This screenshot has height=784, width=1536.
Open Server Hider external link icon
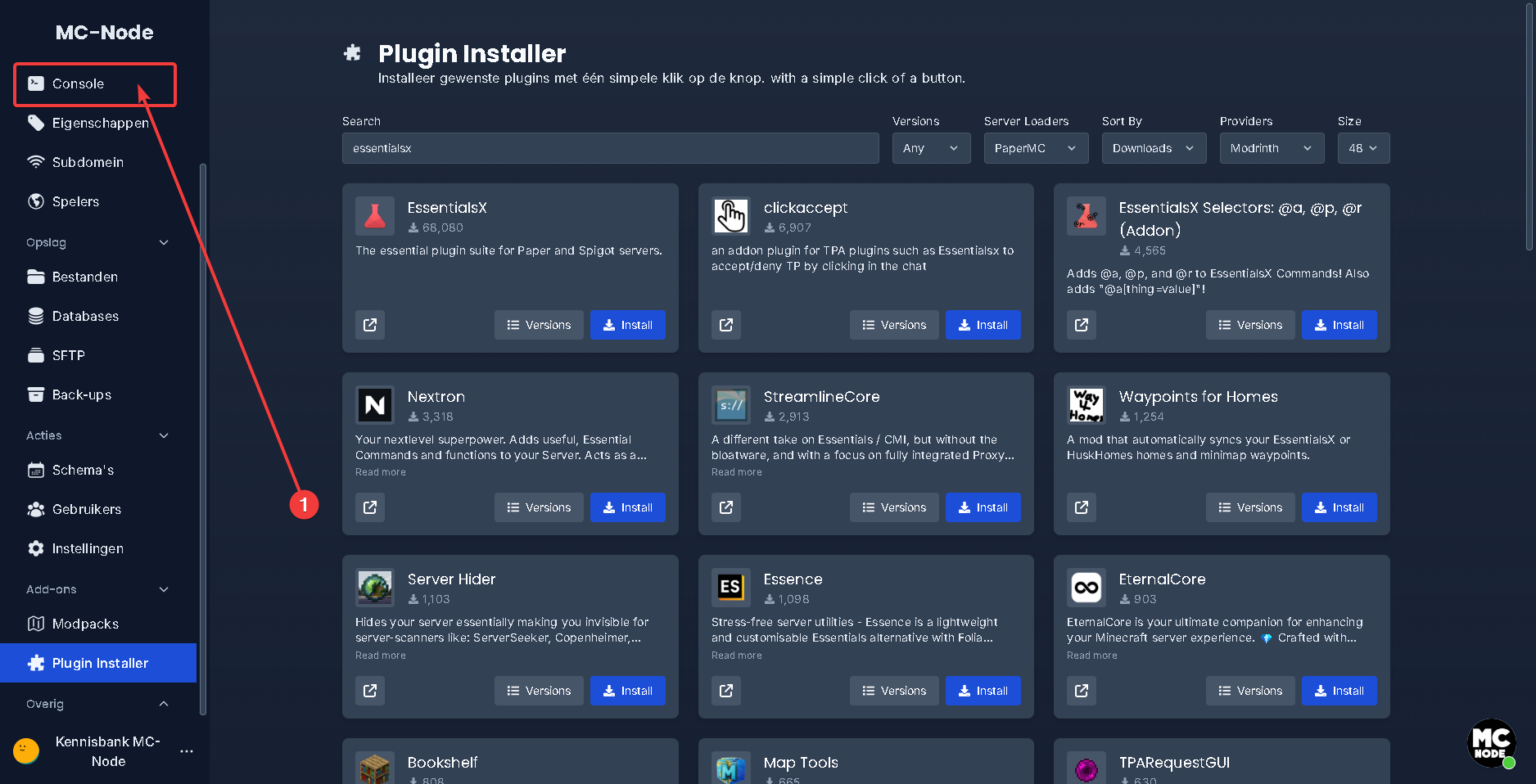[370, 691]
